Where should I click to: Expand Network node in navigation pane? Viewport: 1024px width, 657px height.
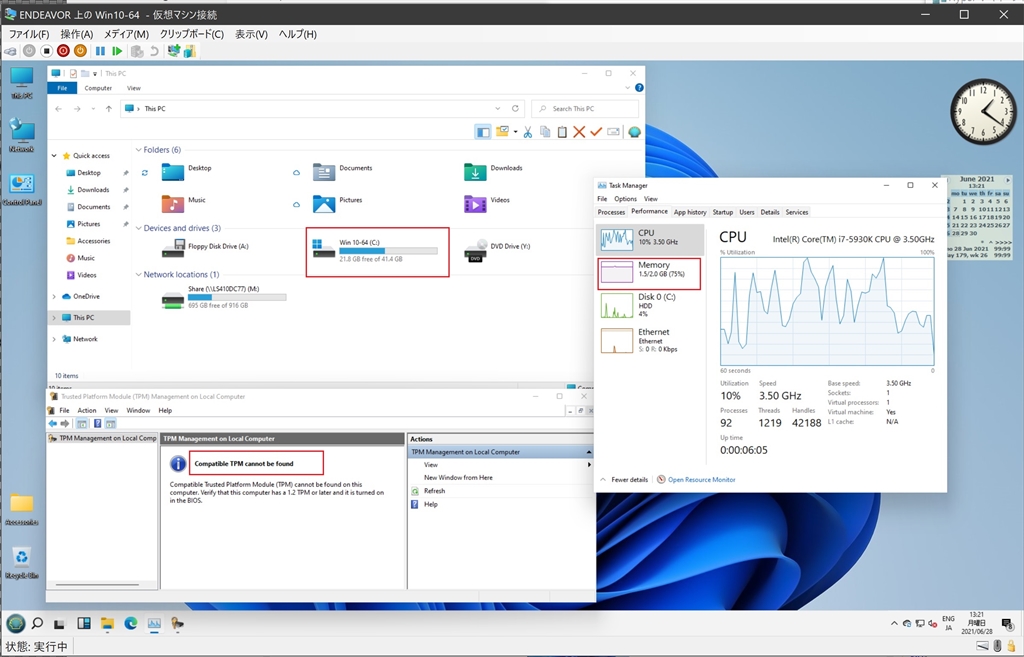pyautogui.click(x=54, y=339)
